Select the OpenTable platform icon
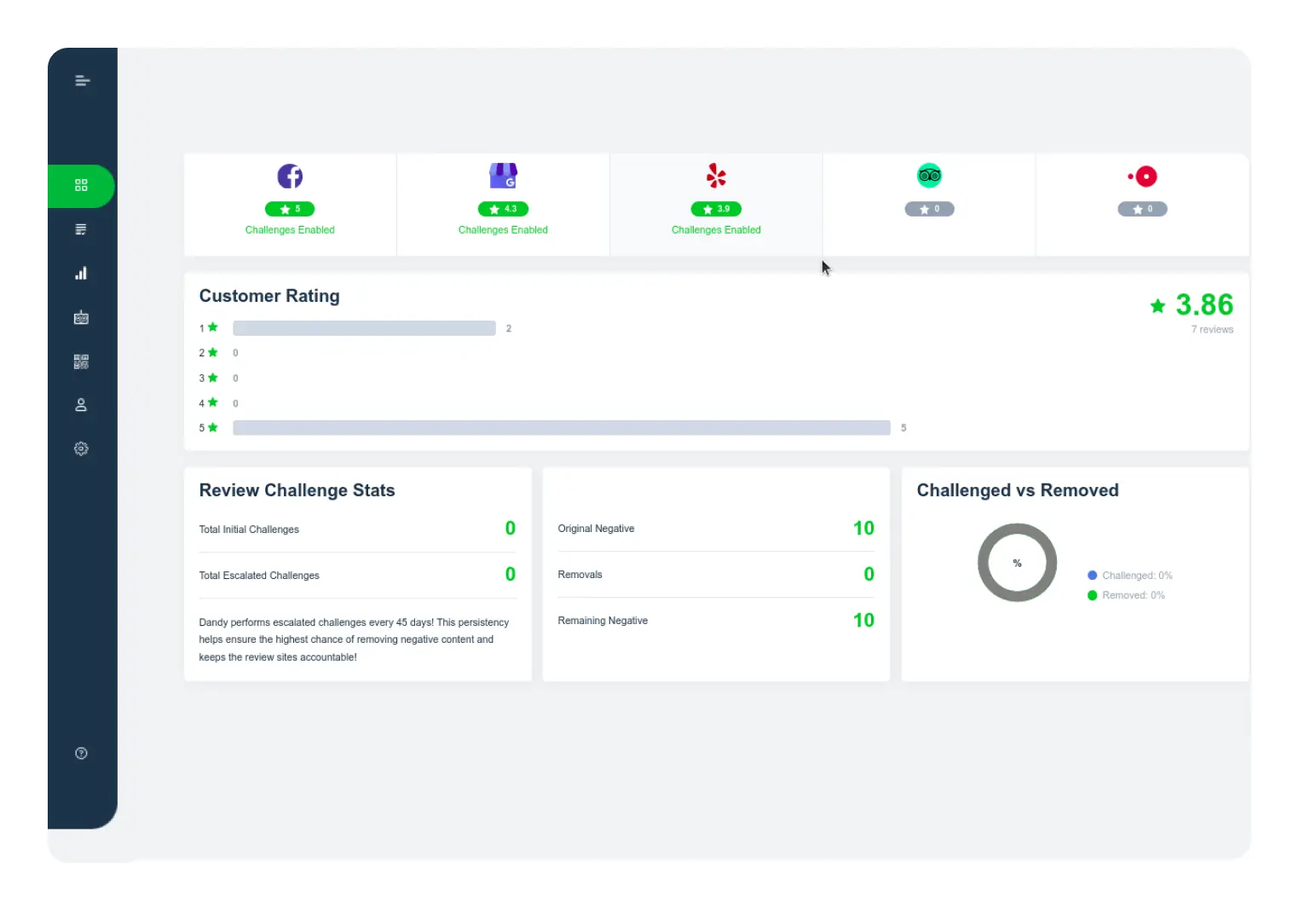 [1142, 176]
